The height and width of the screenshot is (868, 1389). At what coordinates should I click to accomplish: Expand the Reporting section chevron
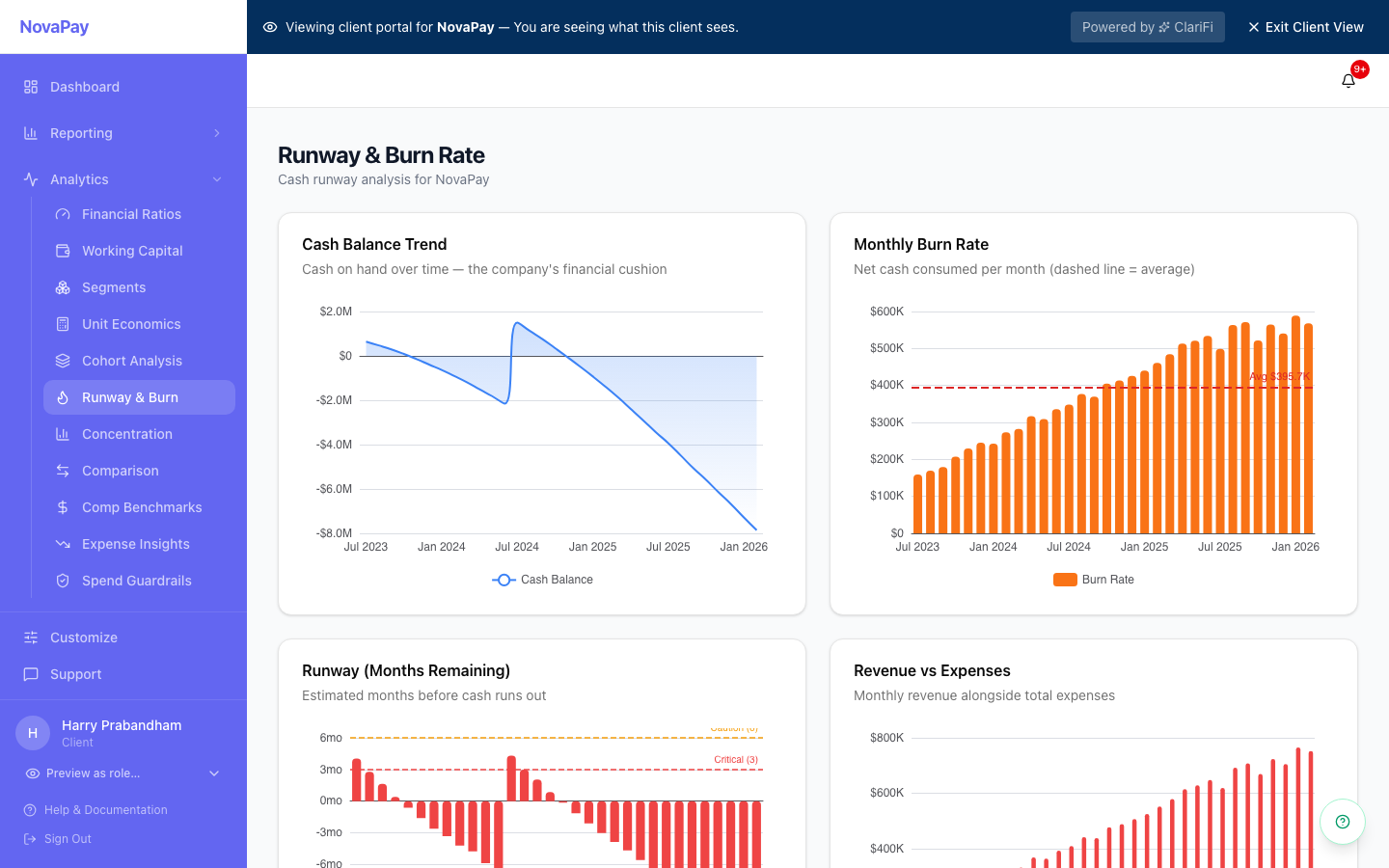click(216, 133)
